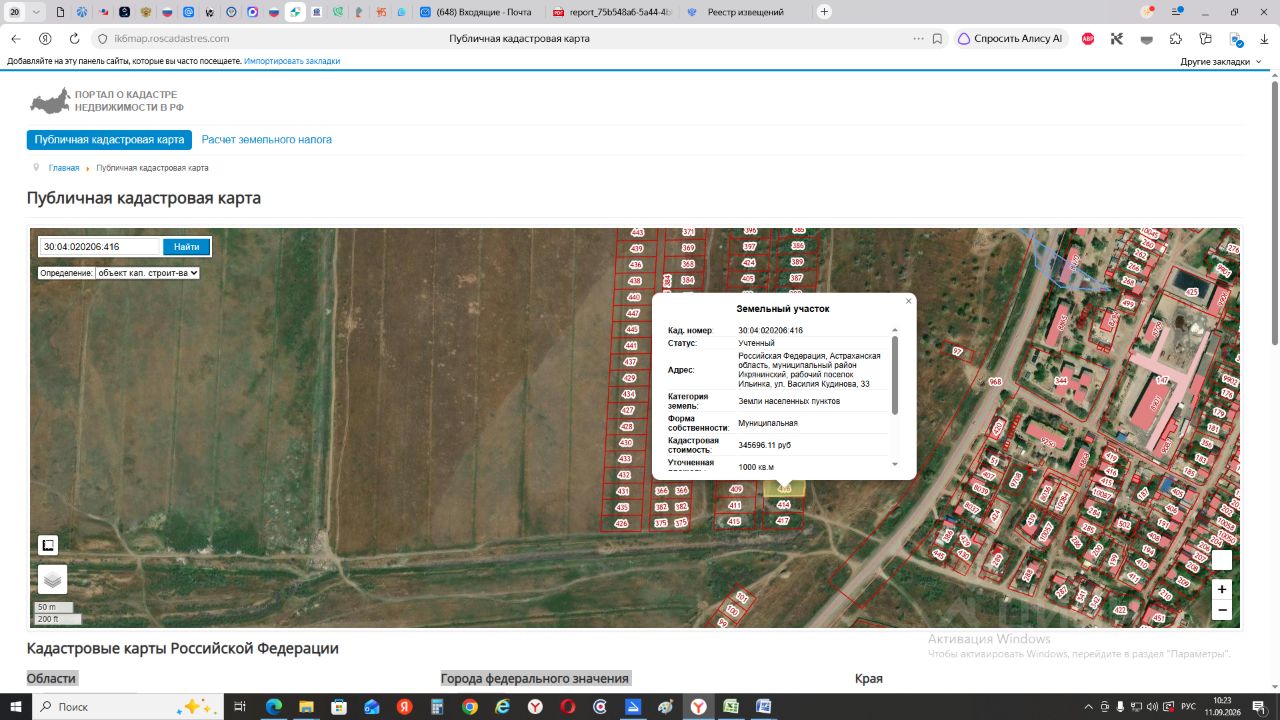Image resolution: width=1280 pixels, height=720 pixels.
Task: Open the browser extensions puzzle icon
Action: click(x=1175, y=38)
